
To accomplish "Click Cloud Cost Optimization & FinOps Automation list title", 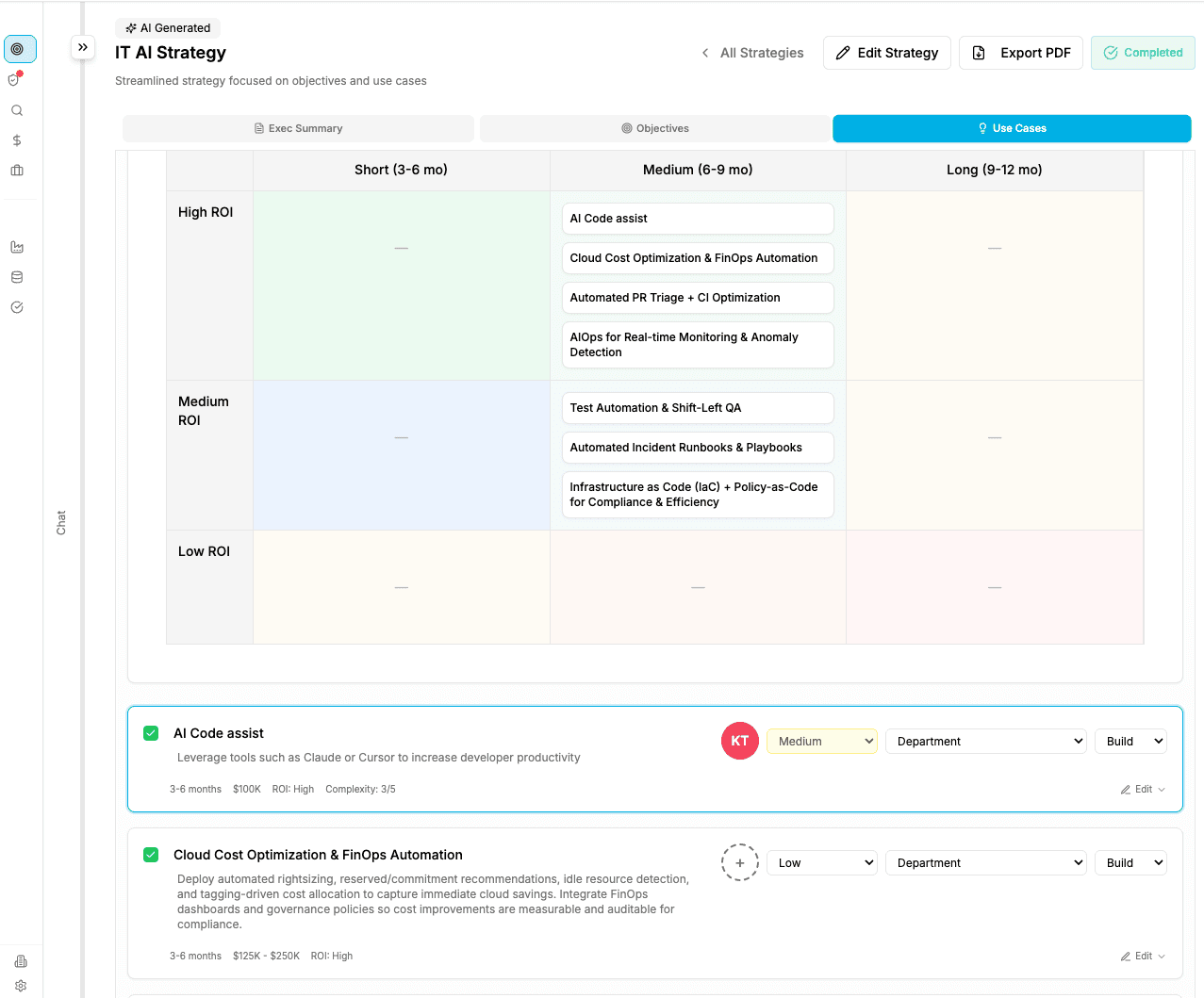I will coord(318,855).
